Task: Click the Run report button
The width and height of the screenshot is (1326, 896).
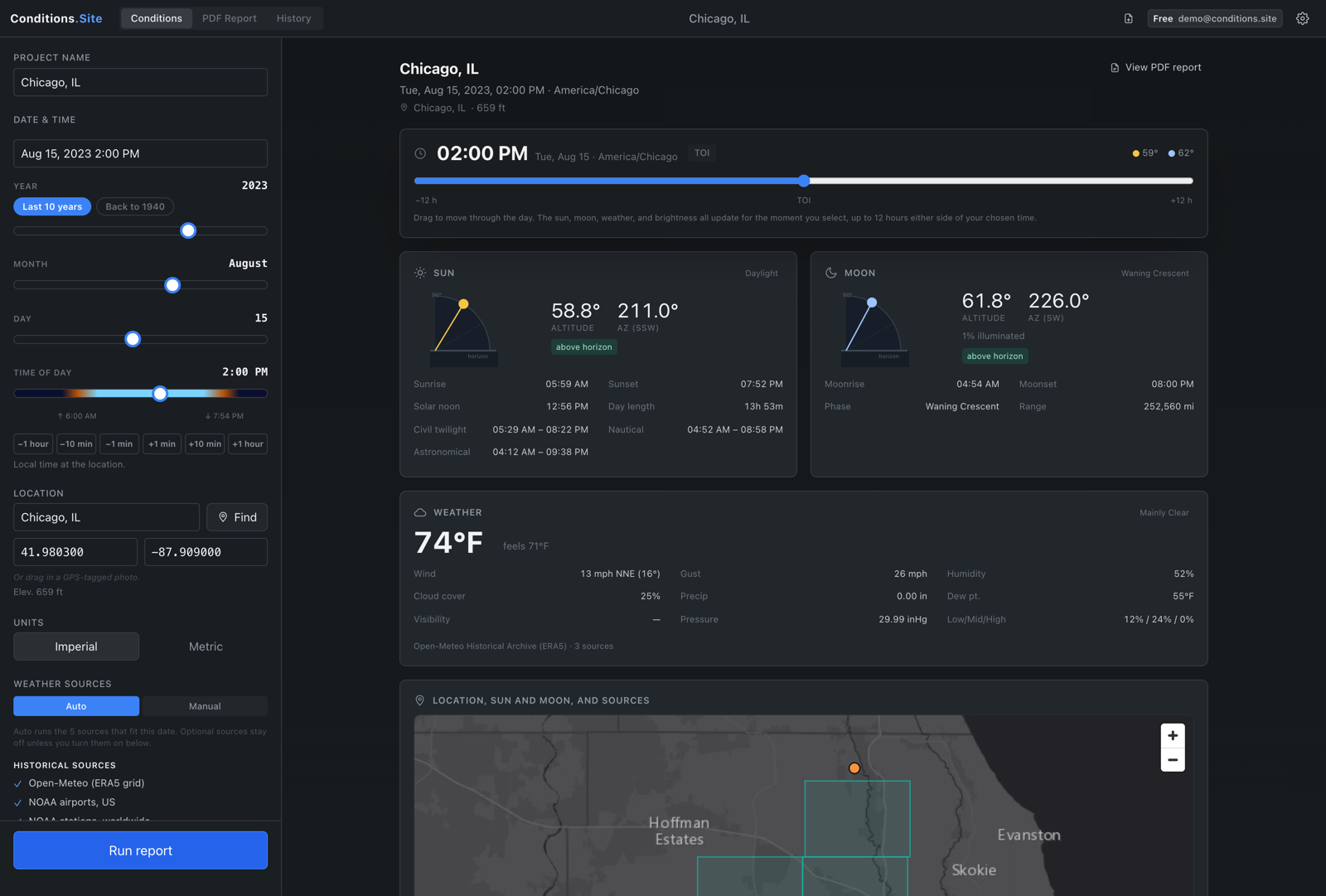Action: (x=140, y=850)
